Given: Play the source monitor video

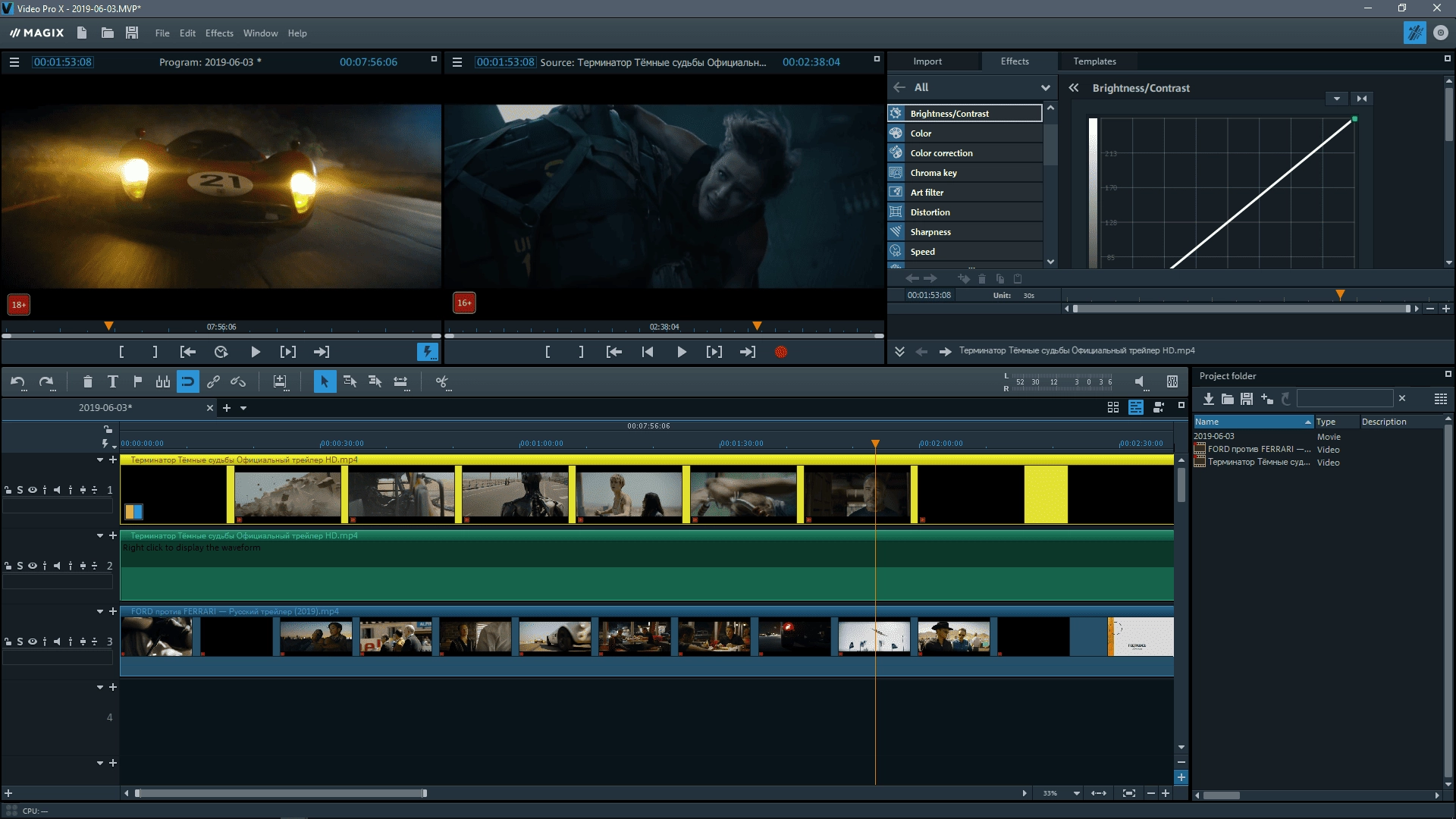Looking at the screenshot, I should click(682, 352).
